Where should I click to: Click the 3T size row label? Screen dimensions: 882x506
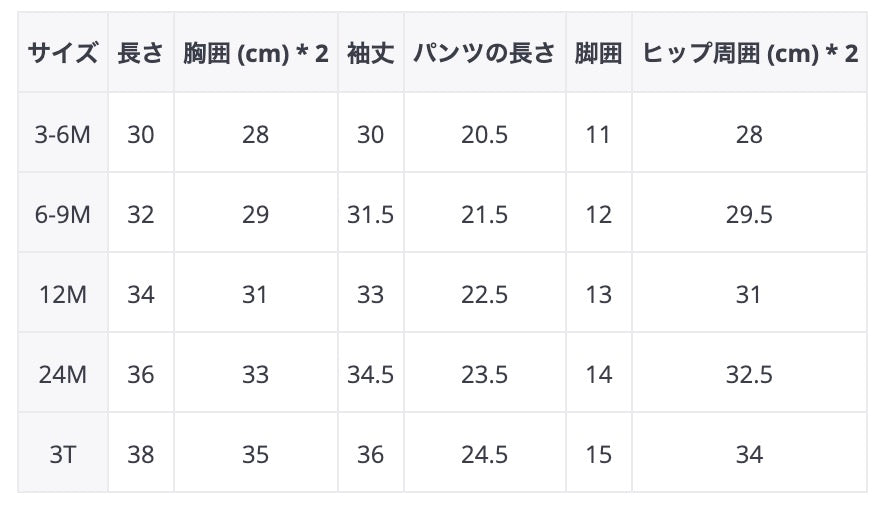pyautogui.click(x=62, y=454)
